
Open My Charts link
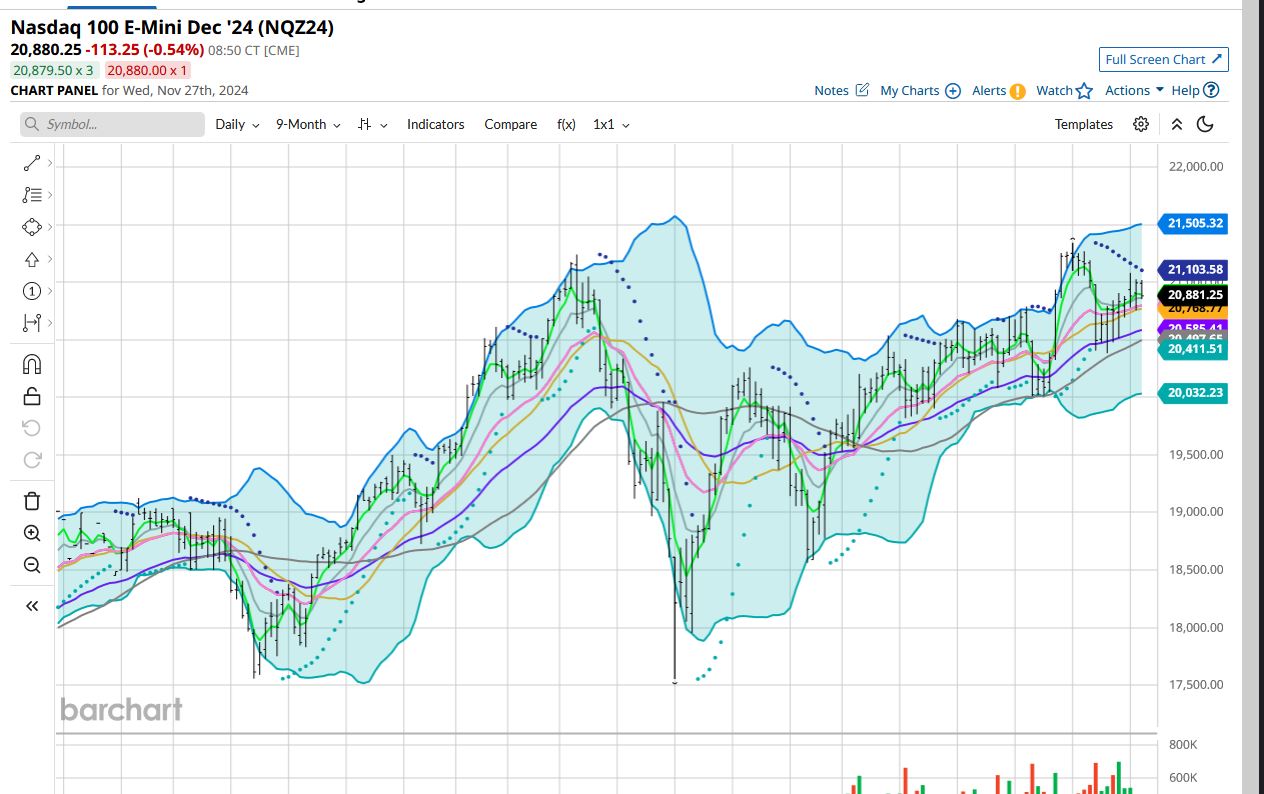(920, 90)
